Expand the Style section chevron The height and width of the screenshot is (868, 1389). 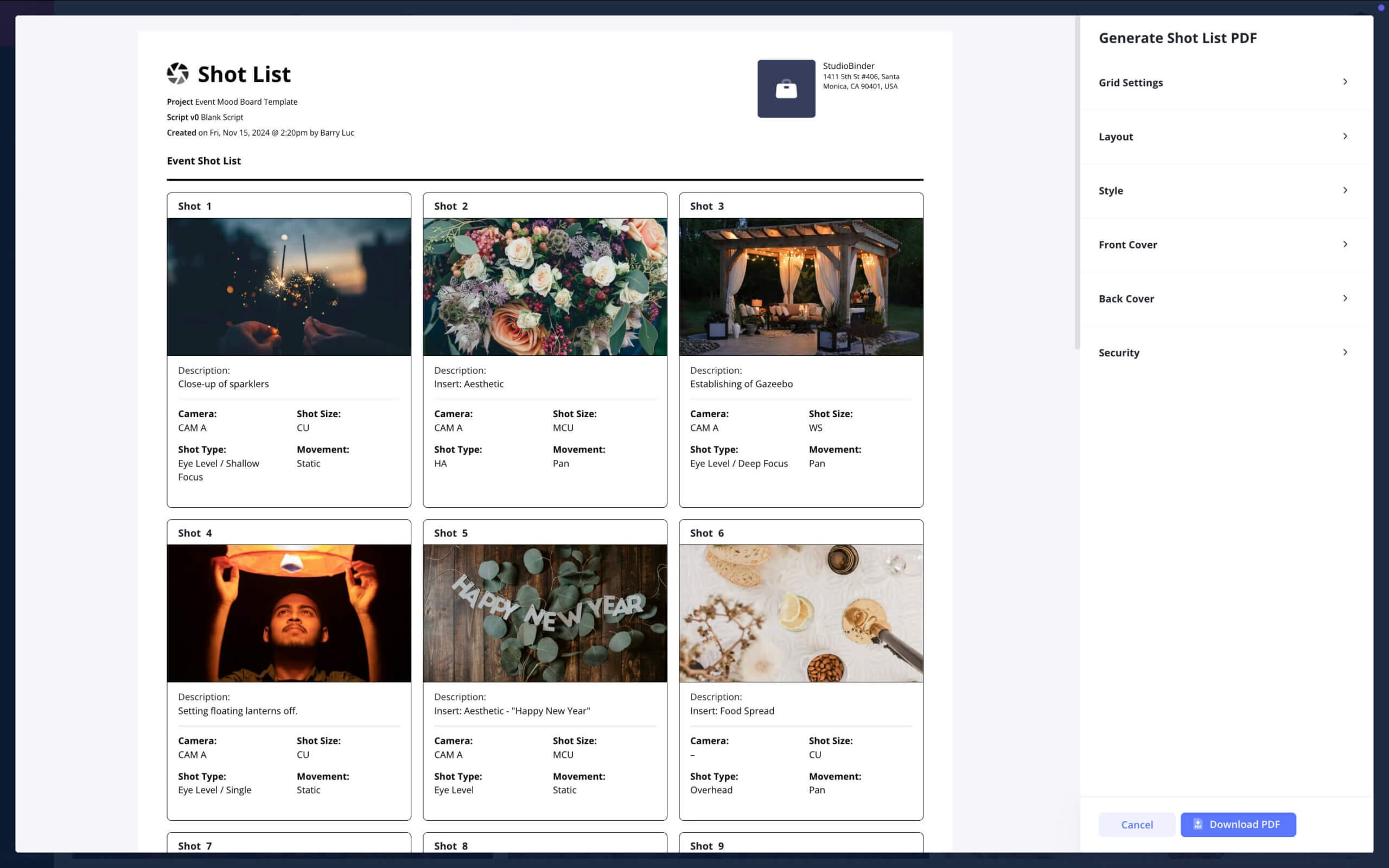1345,190
